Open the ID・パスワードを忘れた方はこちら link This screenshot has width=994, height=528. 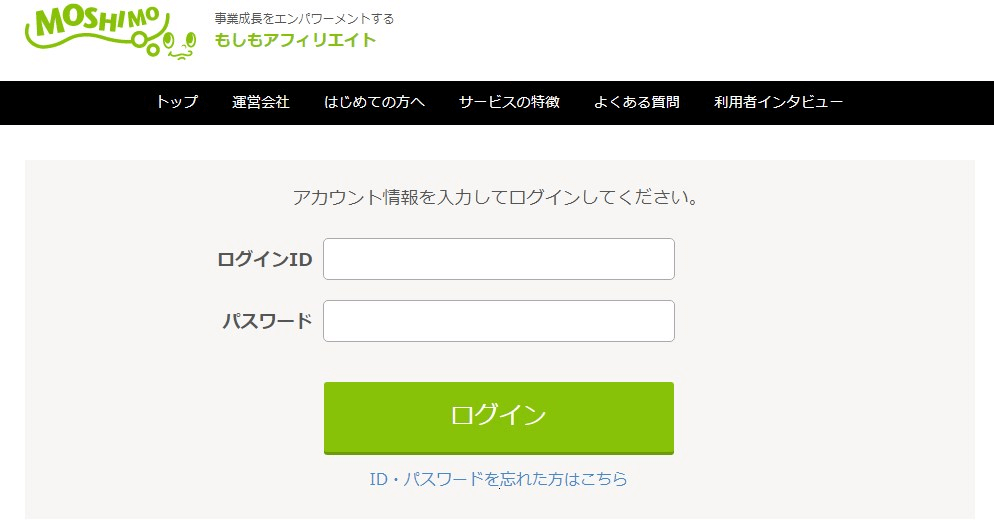(498, 479)
